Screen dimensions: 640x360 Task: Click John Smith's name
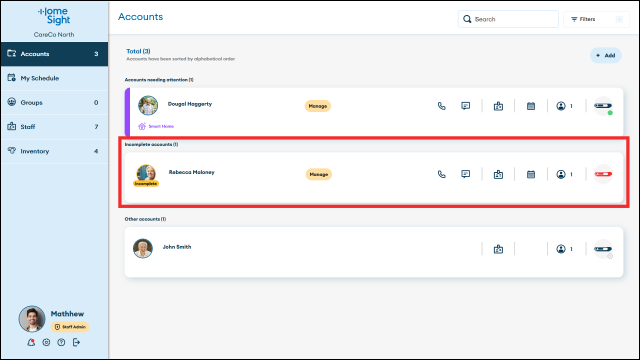click(177, 247)
